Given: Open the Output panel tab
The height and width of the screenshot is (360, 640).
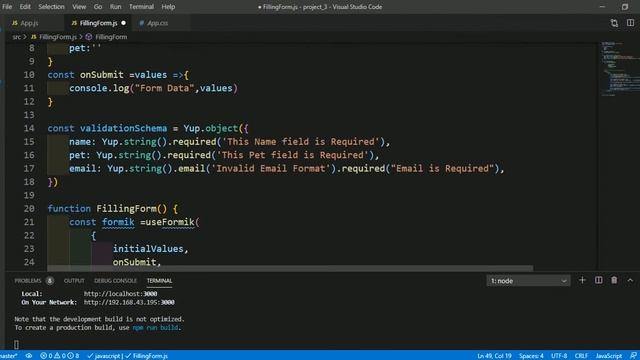Looking at the screenshot, I should tap(74, 281).
